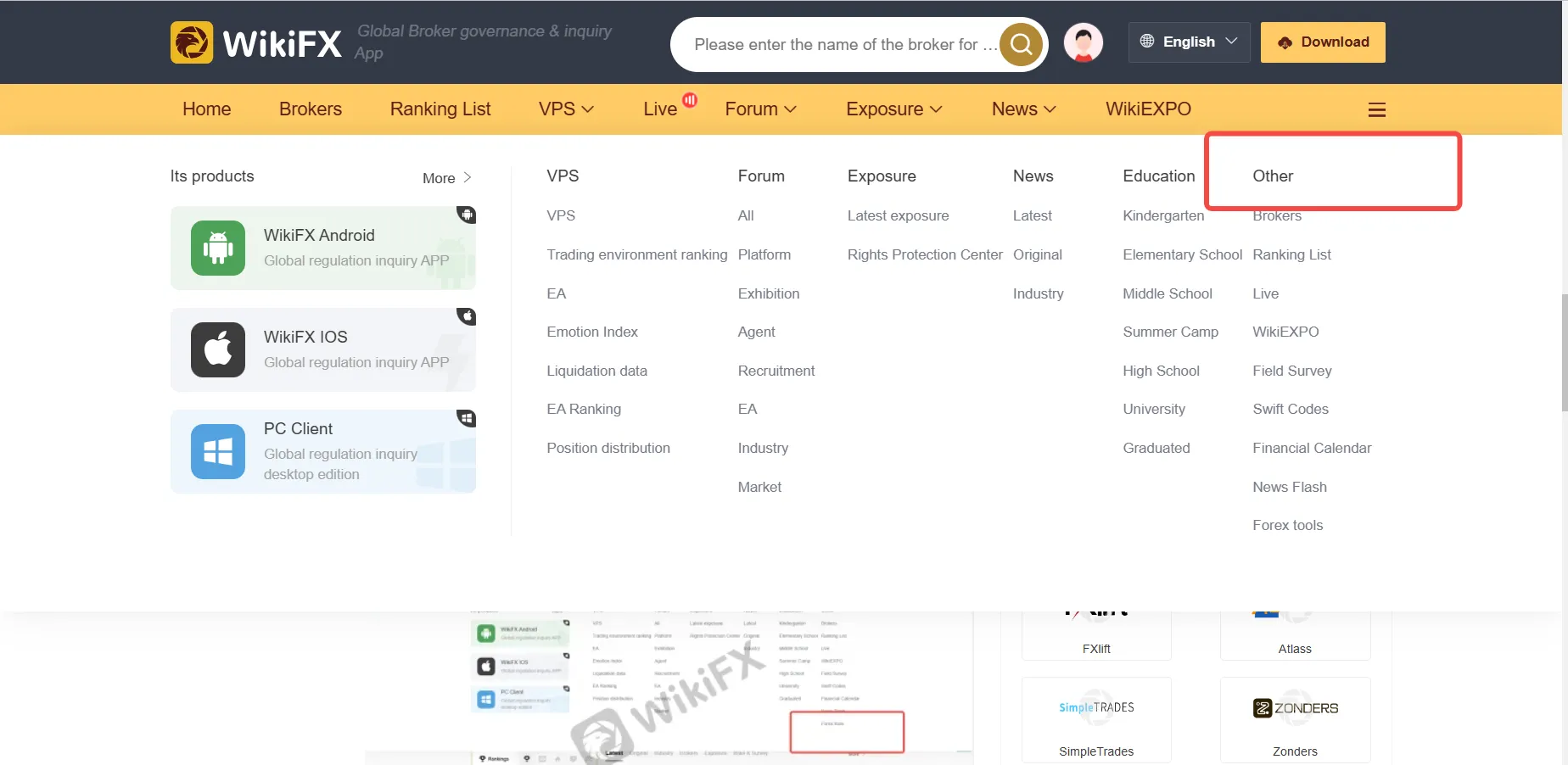Open the user avatar profile
This screenshot has width=1568, height=765.
pyautogui.click(x=1084, y=42)
